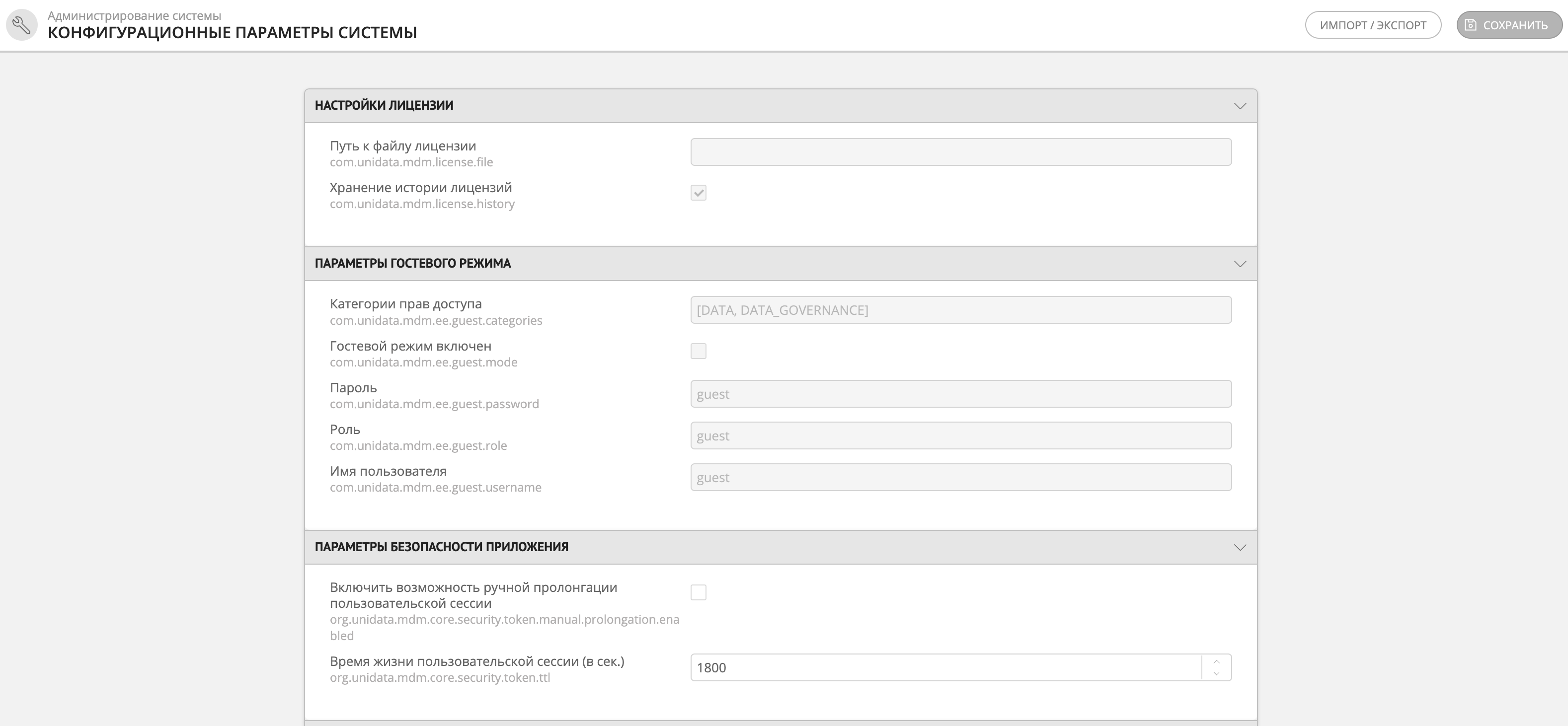This screenshot has height=726, width=1568.
Task: Click Категории прав доступа field
Action: coord(960,310)
